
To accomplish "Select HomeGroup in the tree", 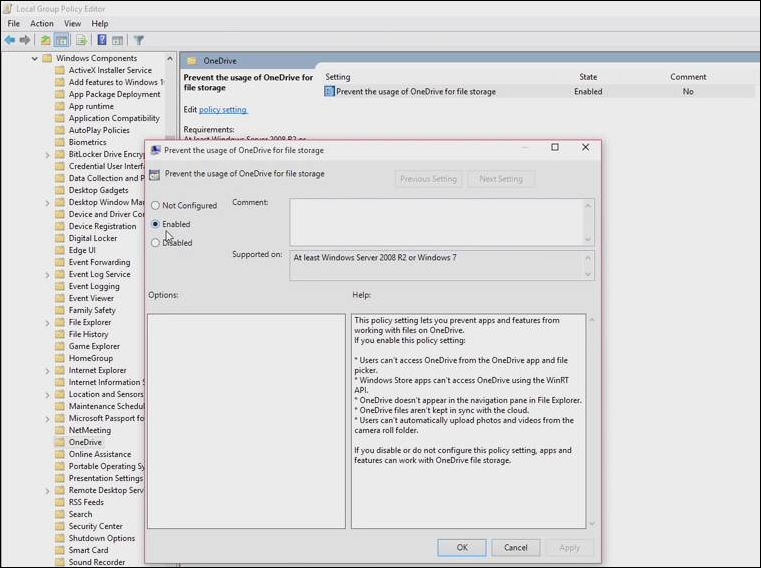I will [91, 358].
